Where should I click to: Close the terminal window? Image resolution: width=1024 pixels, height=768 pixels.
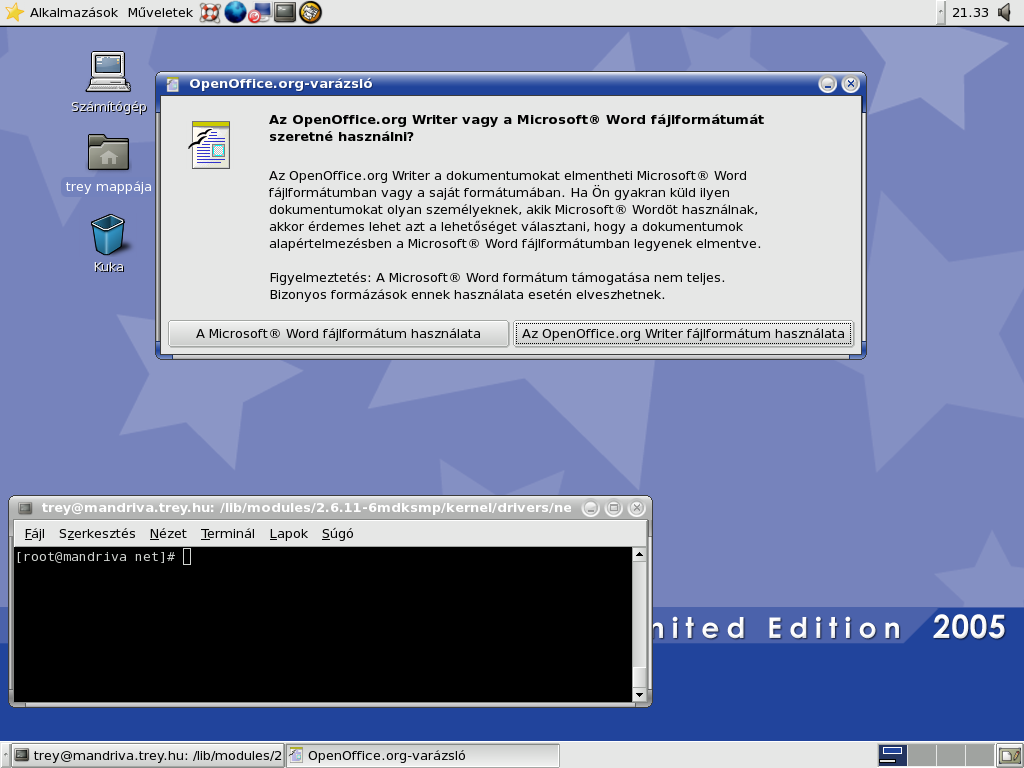coord(636,508)
